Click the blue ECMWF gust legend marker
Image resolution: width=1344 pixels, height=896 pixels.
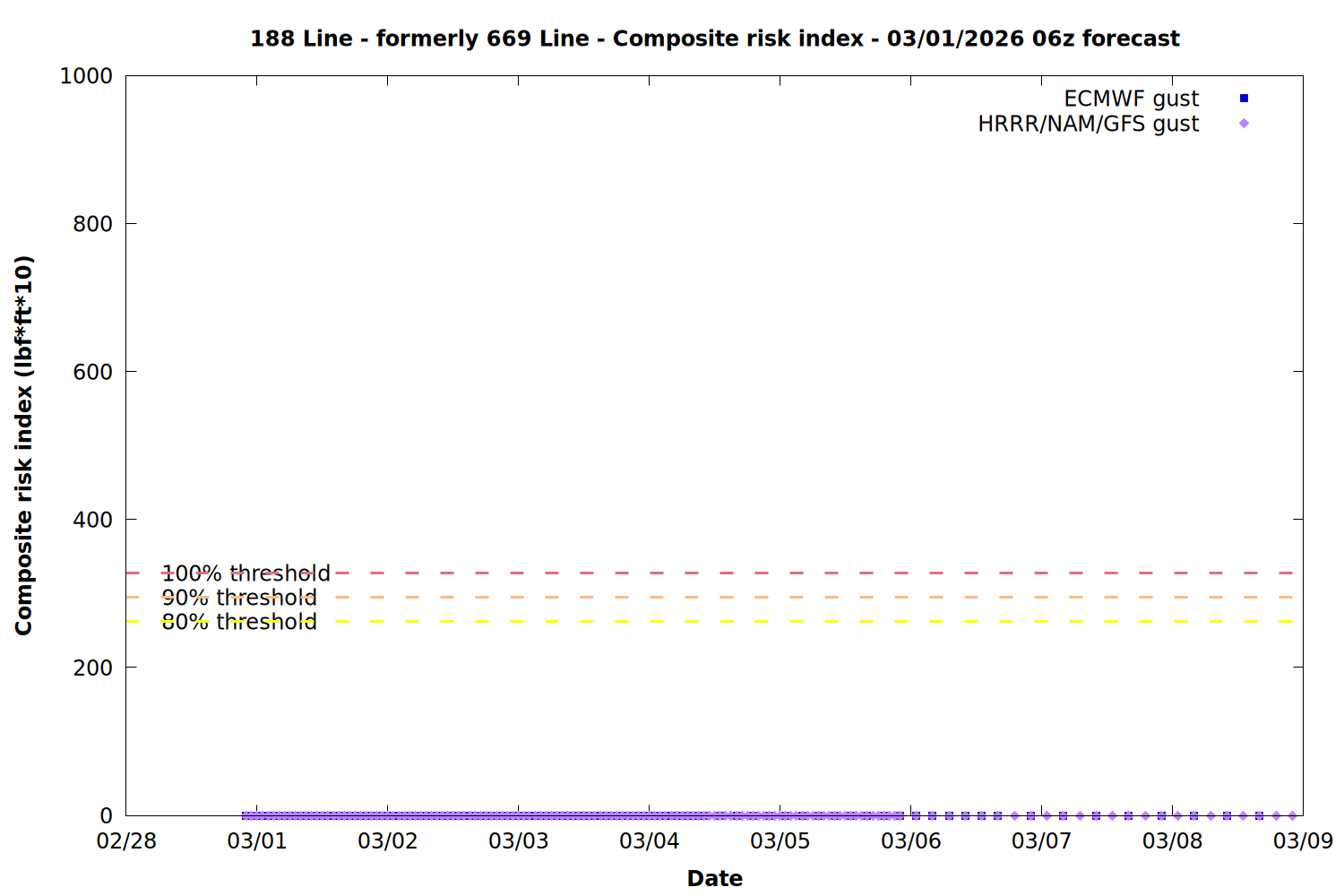pos(1244,99)
